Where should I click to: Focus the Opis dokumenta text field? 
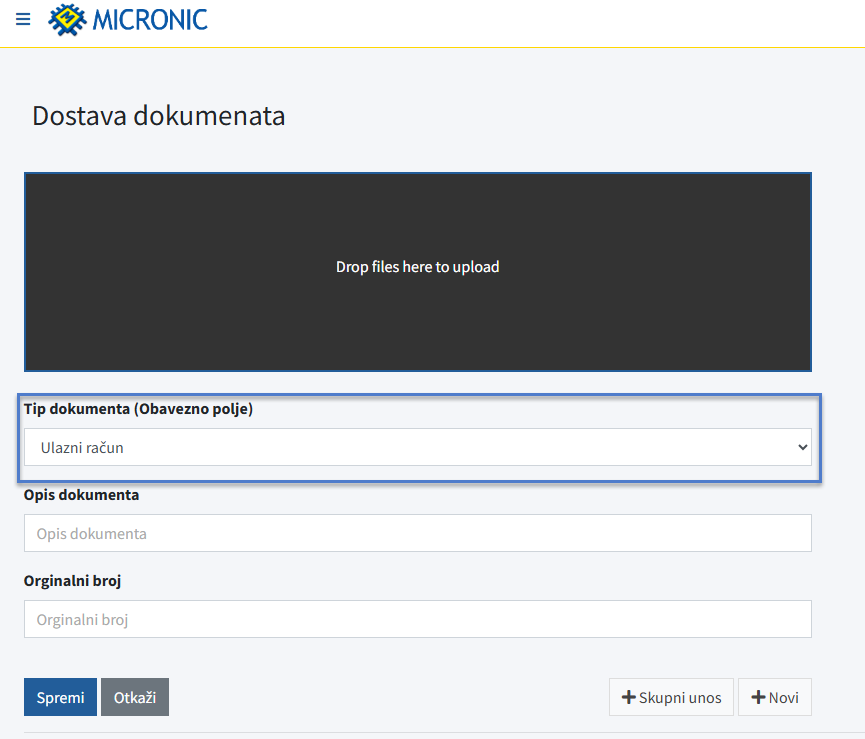coord(417,533)
